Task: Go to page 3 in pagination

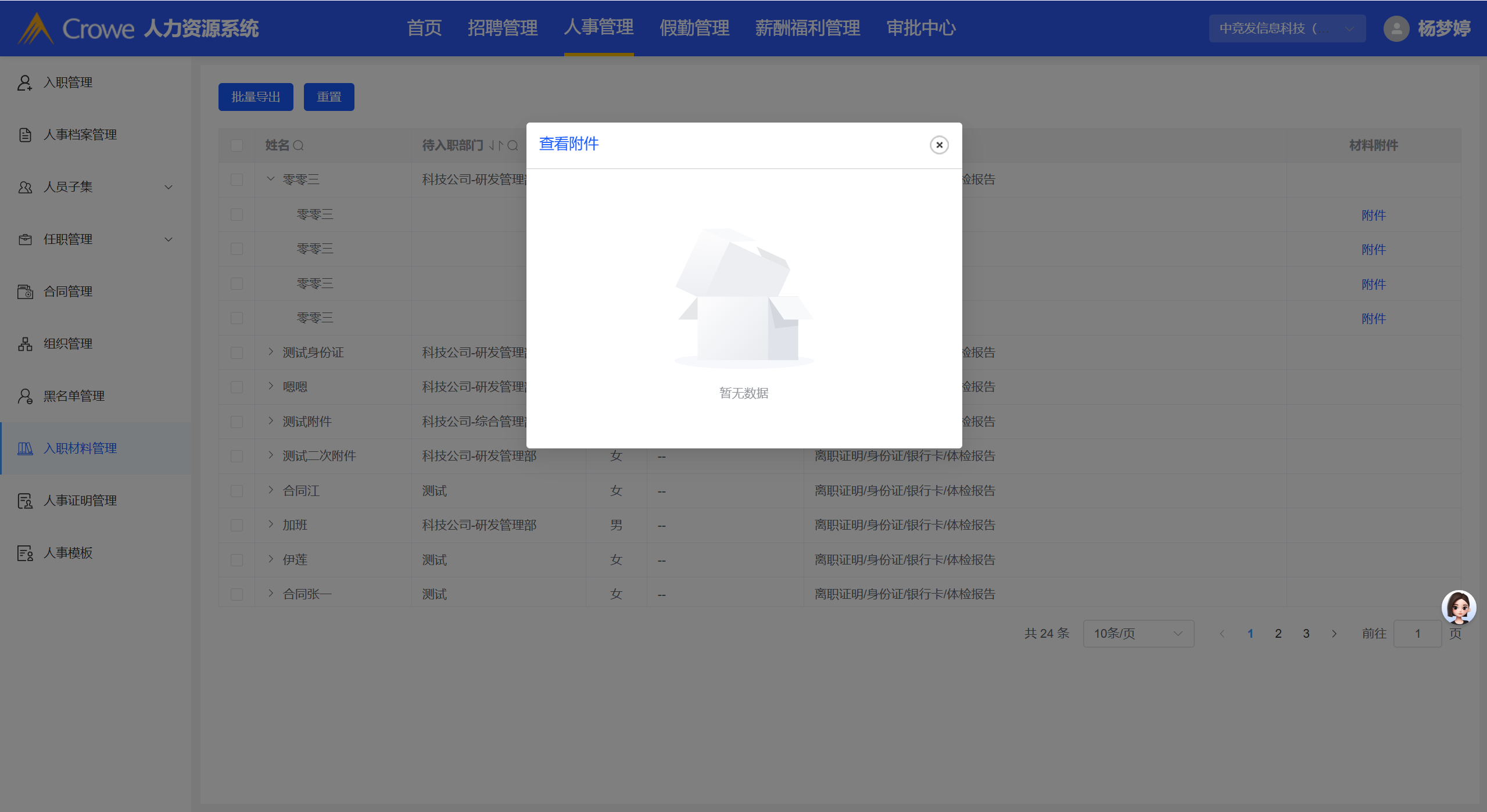Action: click(x=1306, y=634)
